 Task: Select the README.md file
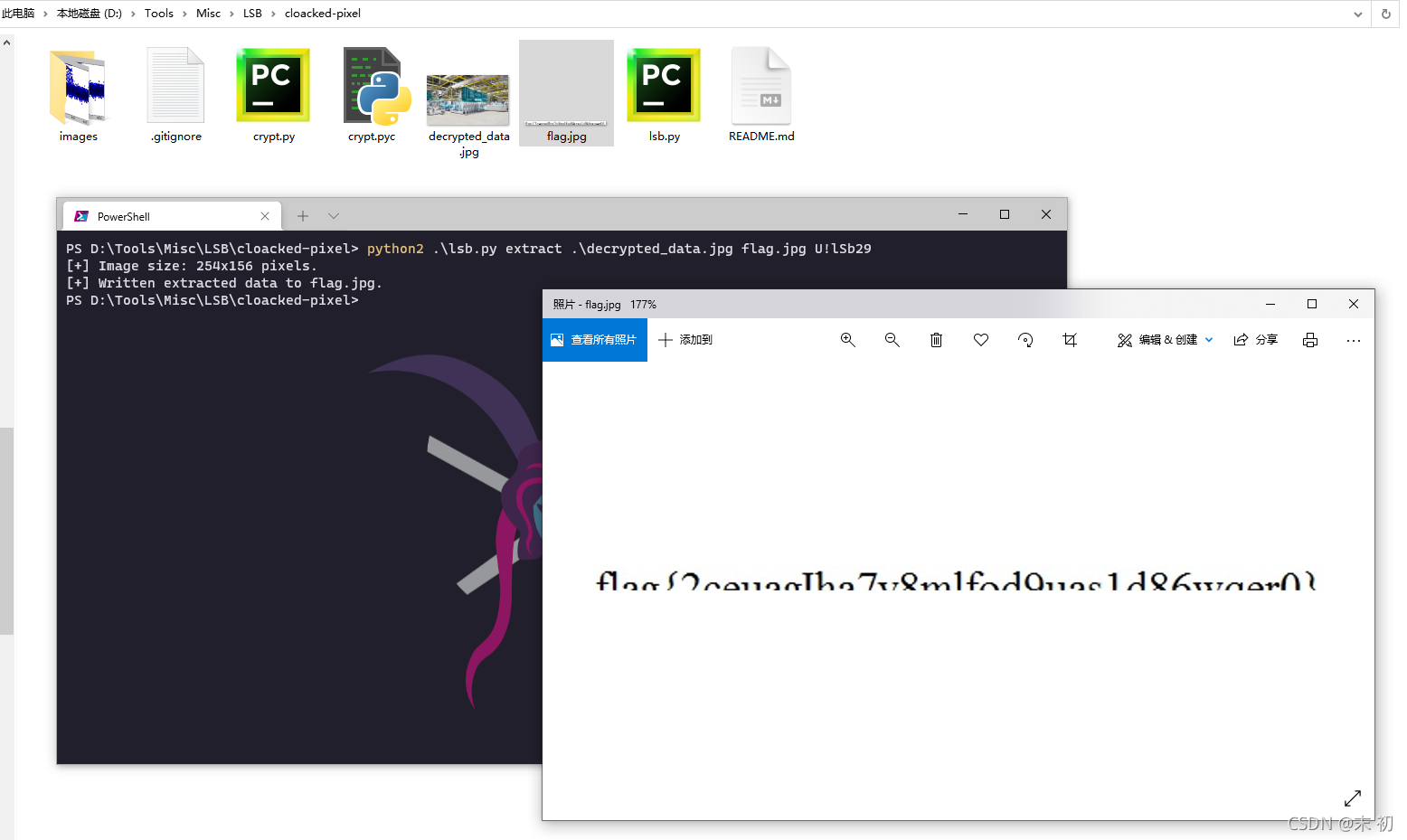coord(761,95)
